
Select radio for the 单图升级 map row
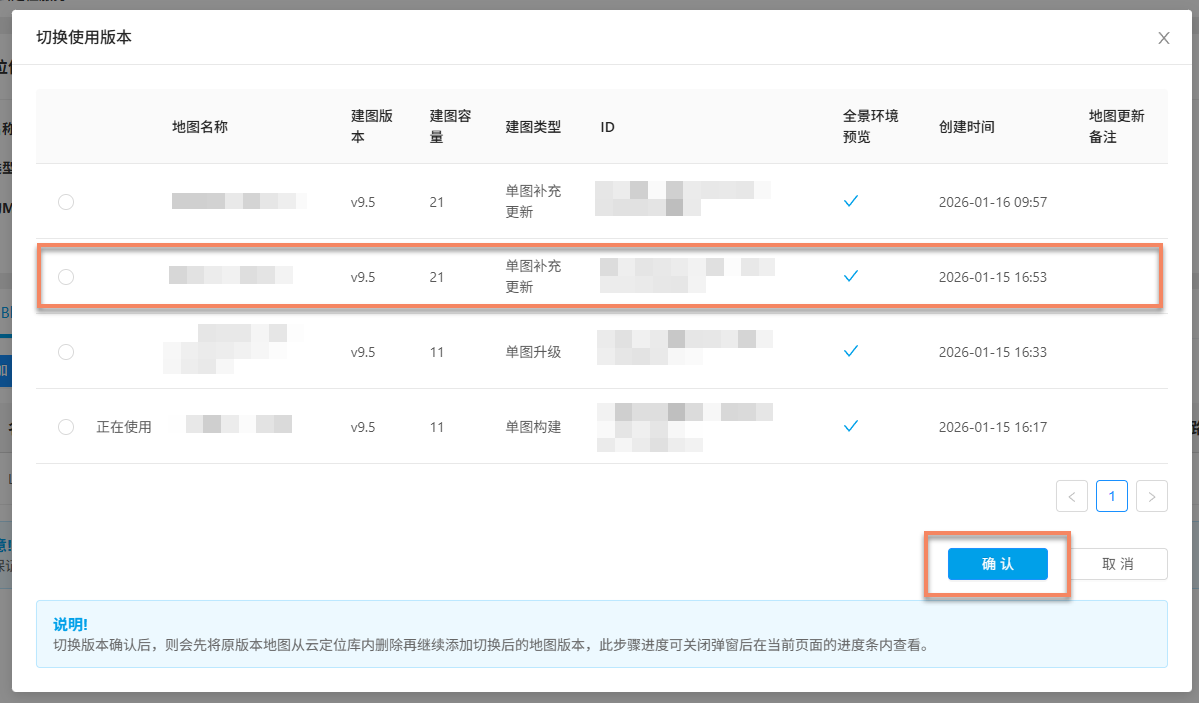pyautogui.click(x=66, y=352)
